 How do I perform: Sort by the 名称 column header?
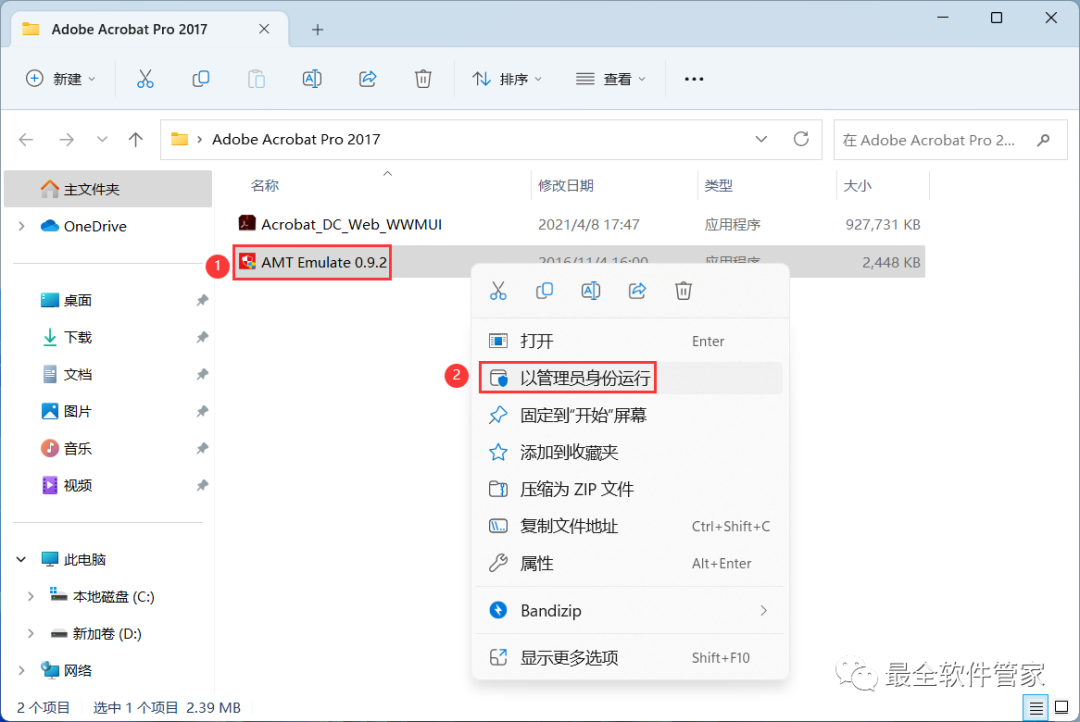pos(265,186)
